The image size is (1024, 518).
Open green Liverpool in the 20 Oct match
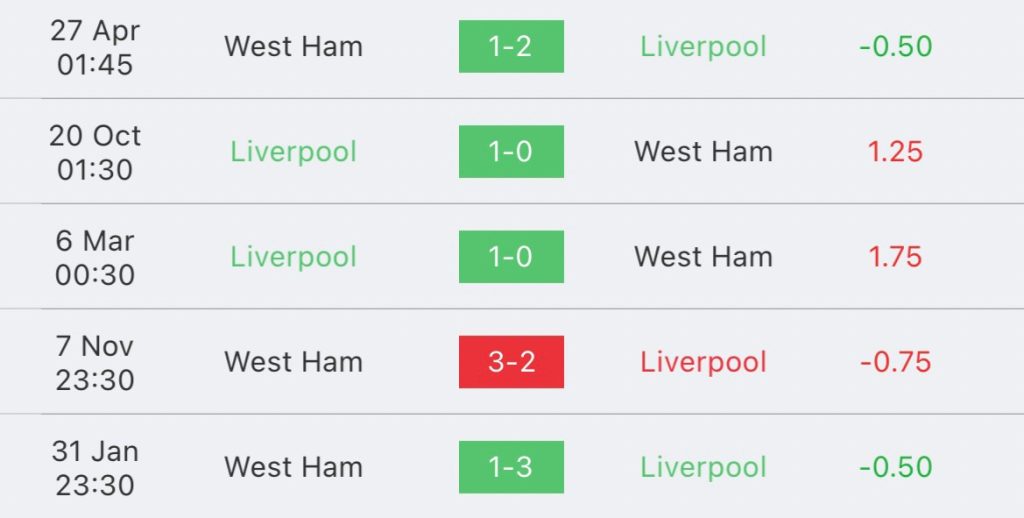(293, 152)
